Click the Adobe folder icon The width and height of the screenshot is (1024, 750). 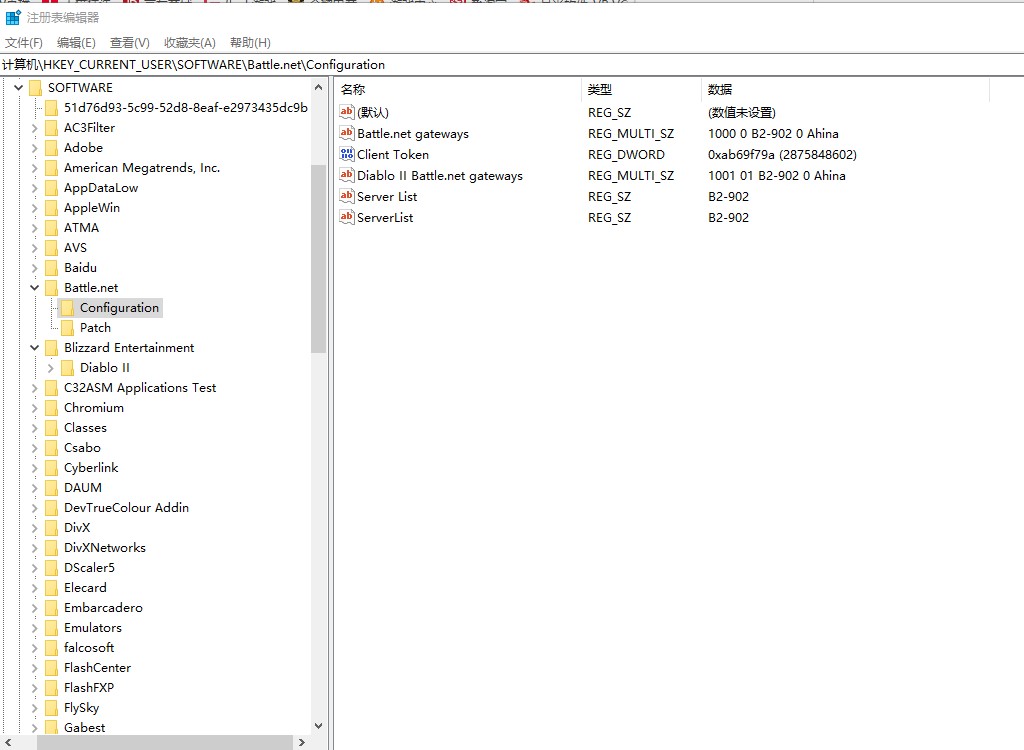(52, 148)
